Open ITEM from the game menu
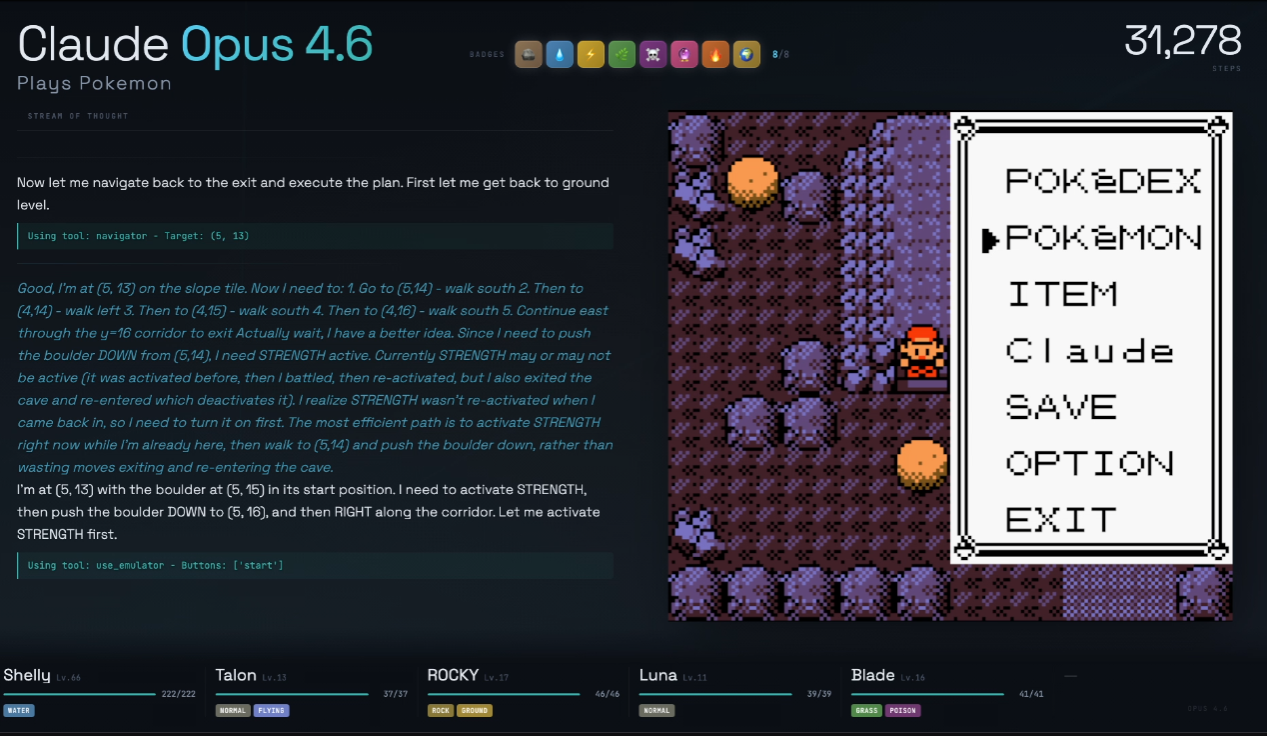Screen dimensions: 1267x736 click(1061, 295)
